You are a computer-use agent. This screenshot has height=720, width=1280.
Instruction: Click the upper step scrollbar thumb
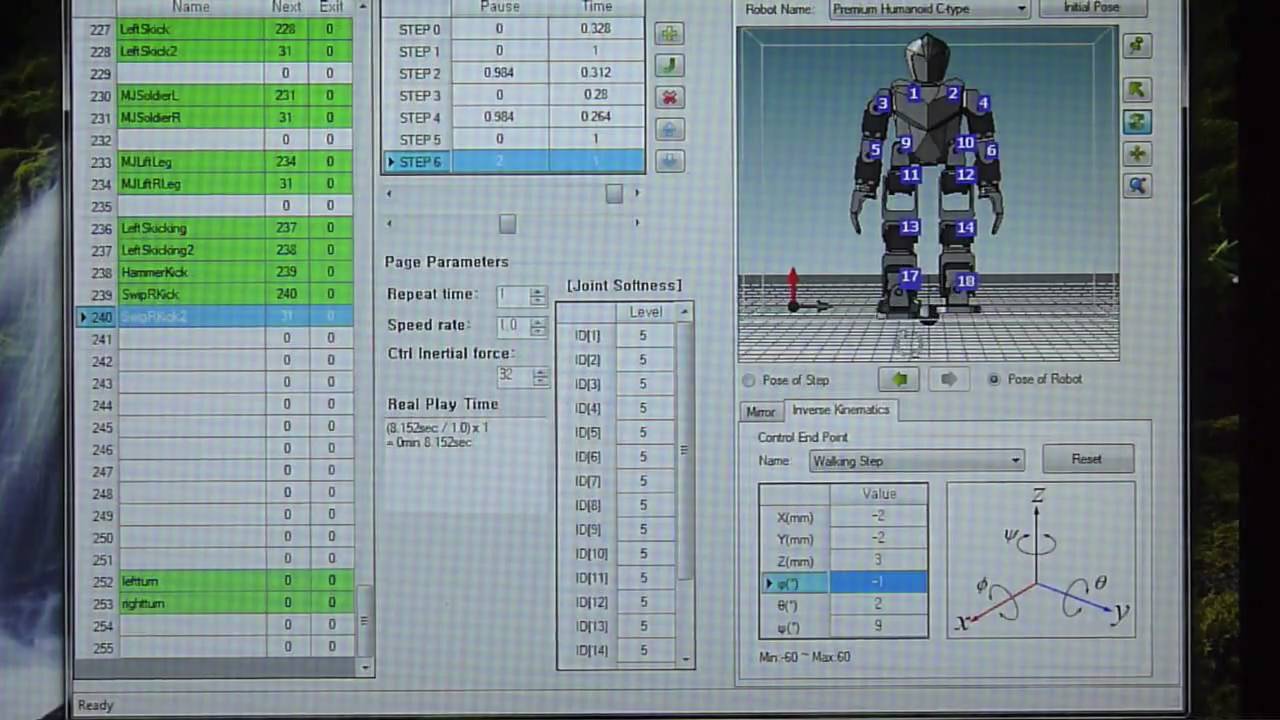click(x=614, y=194)
